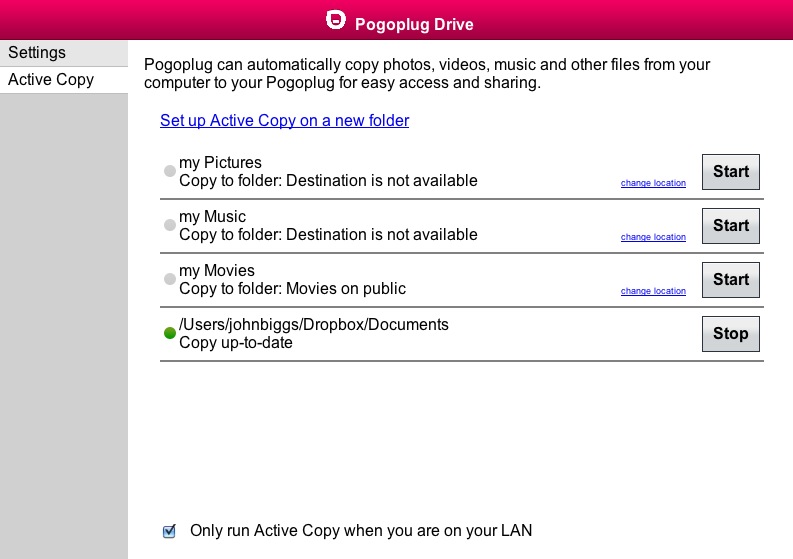Change location for my Pictures
Image resolution: width=793 pixels, height=559 pixels.
coord(653,183)
